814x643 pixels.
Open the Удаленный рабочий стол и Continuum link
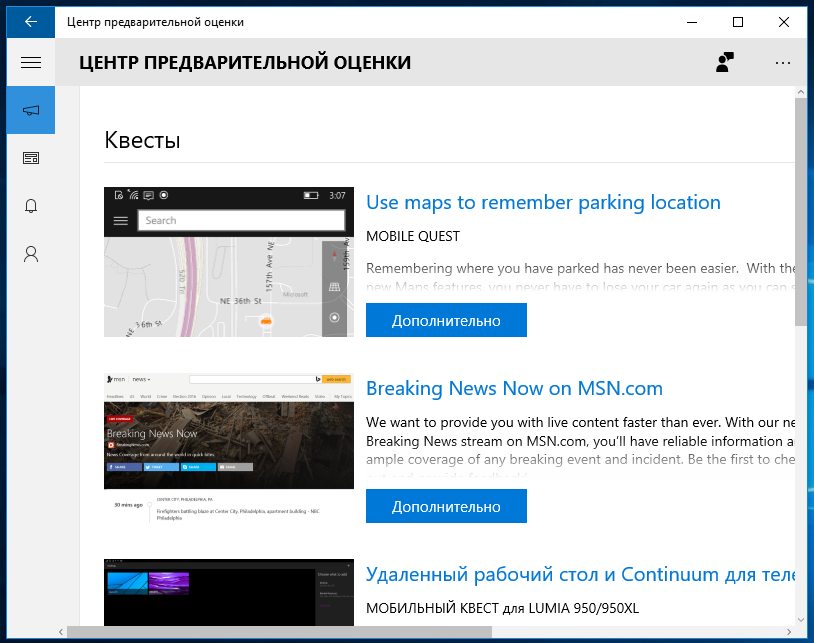click(x=580, y=574)
